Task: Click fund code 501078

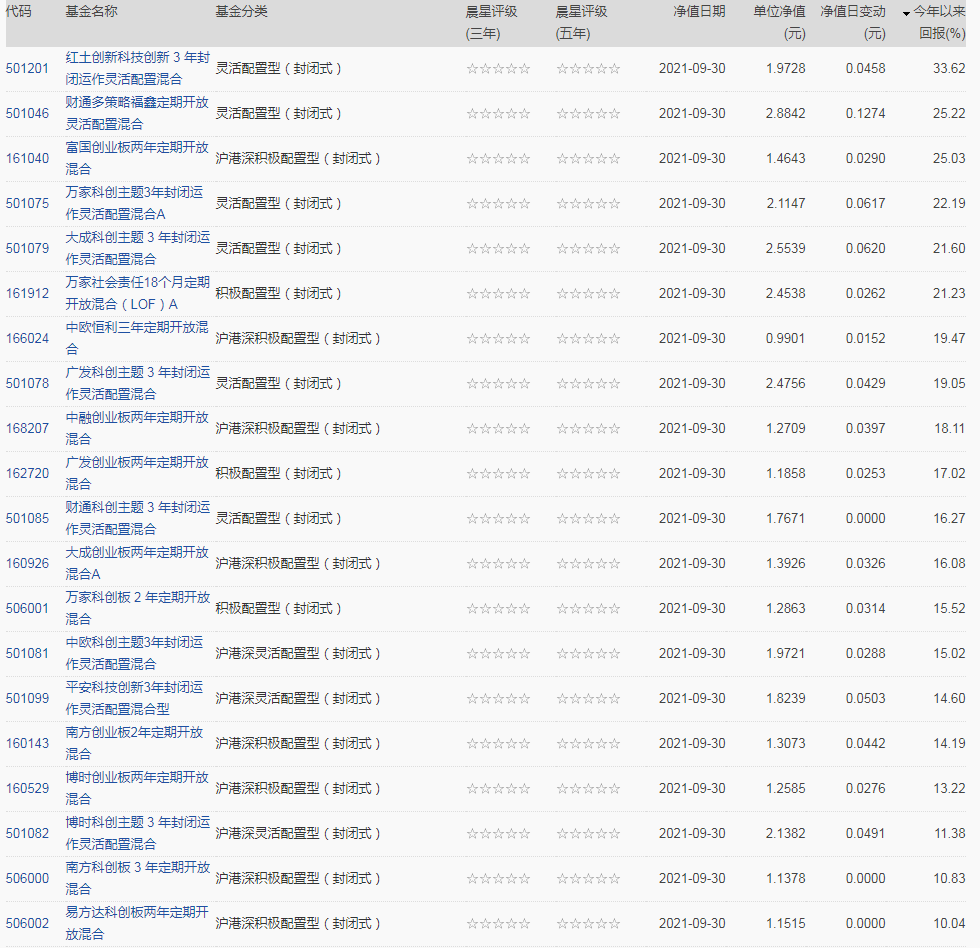Action: pyautogui.click(x=27, y=384)
